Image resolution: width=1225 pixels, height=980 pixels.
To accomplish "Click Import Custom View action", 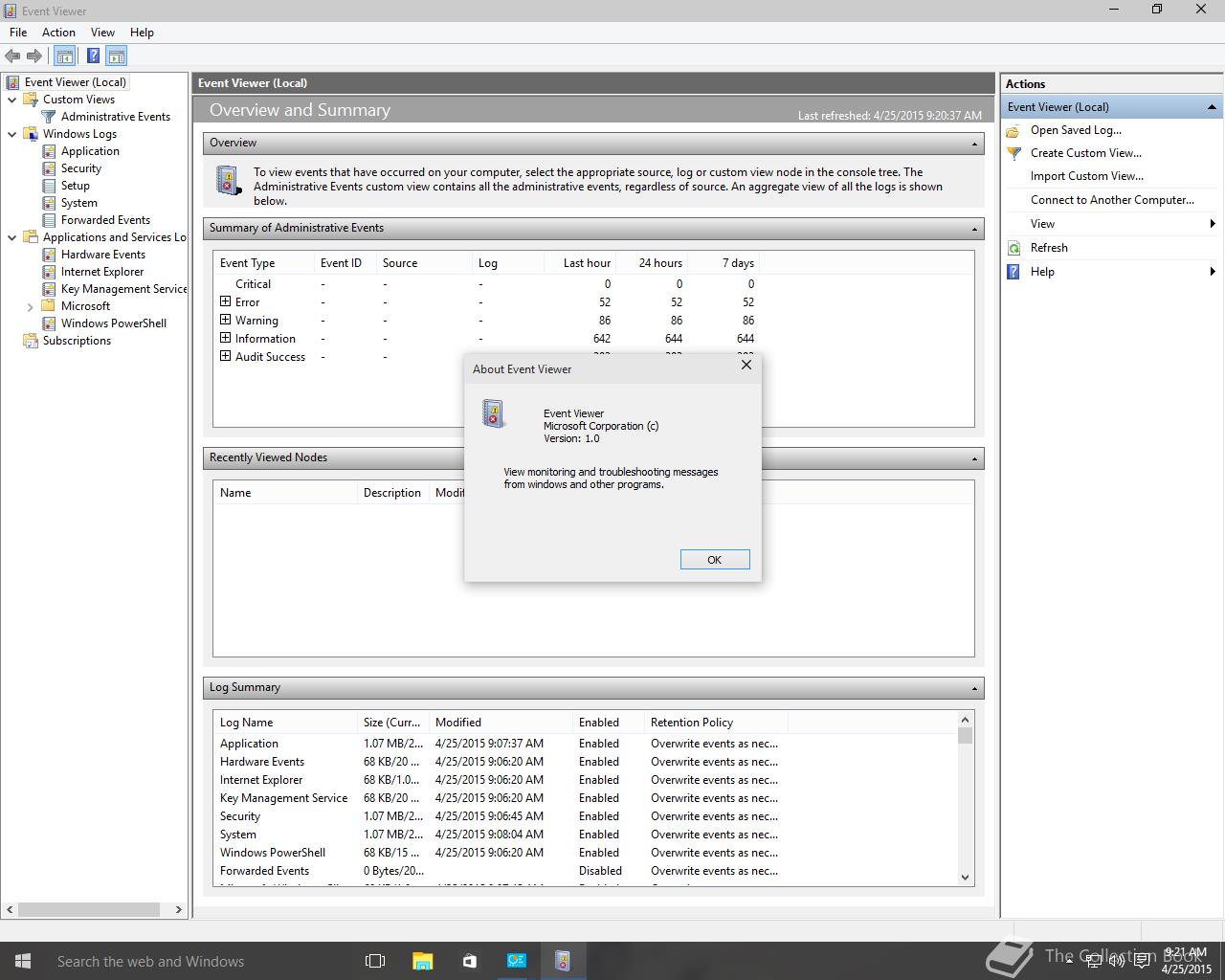I will 1086,176.
